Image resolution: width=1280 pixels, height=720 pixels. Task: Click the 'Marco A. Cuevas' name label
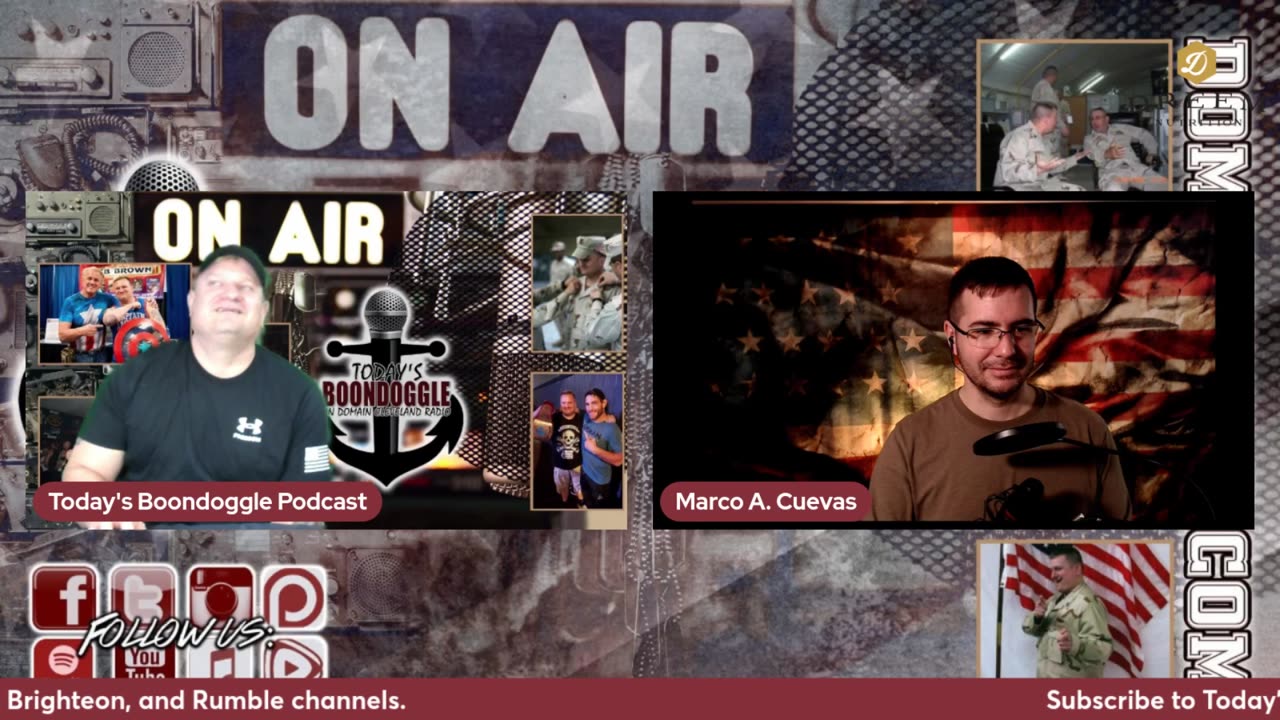click(x=765, y=502)
